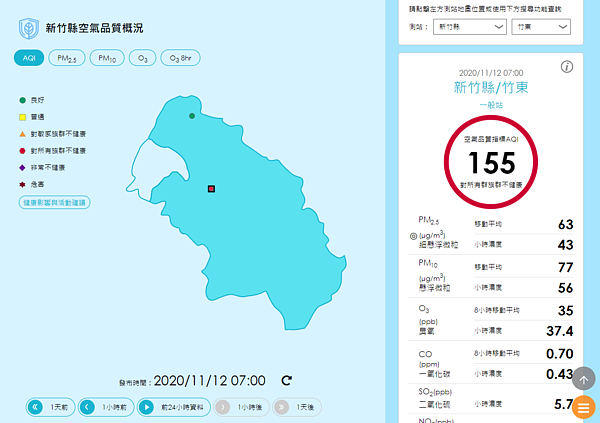Click SO2 hourly value 5.7
This screenshot has height=423, width=600.
coord(564,404)
